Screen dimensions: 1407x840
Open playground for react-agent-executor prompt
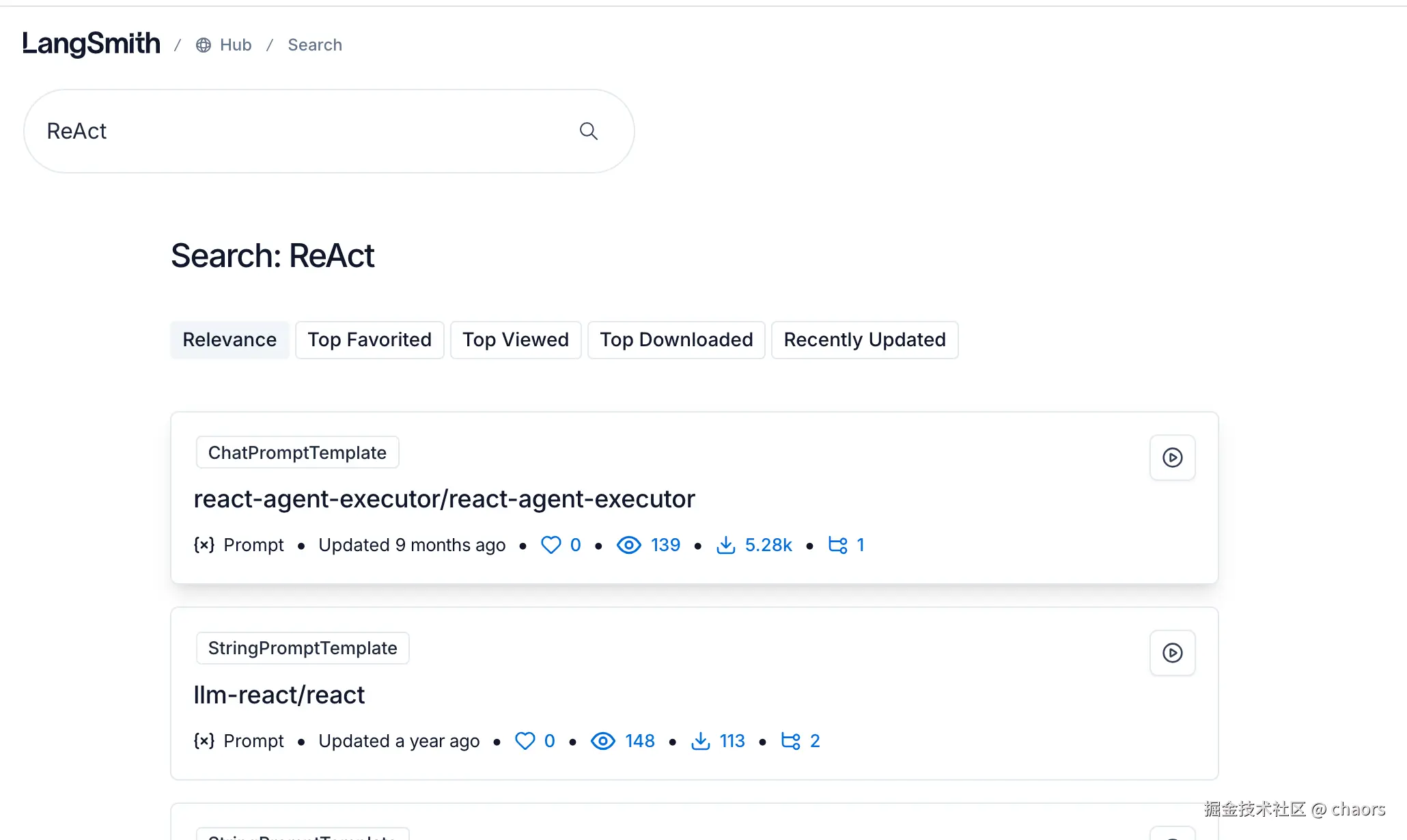click(x=1172, y=458)
